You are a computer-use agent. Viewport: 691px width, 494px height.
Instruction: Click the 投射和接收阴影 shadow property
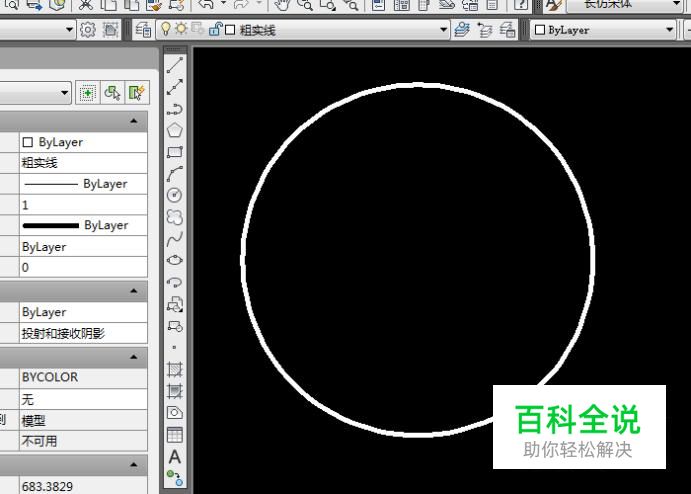83,333
